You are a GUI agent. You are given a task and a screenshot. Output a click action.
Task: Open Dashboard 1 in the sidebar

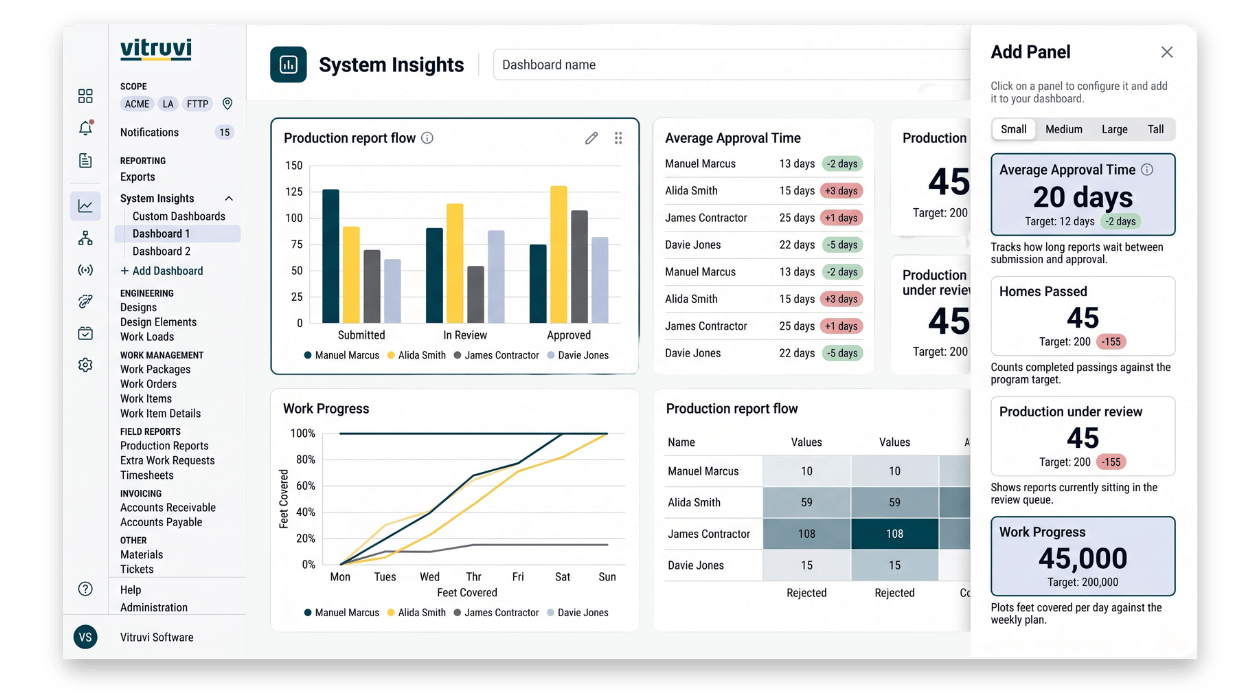coord(178,234)
